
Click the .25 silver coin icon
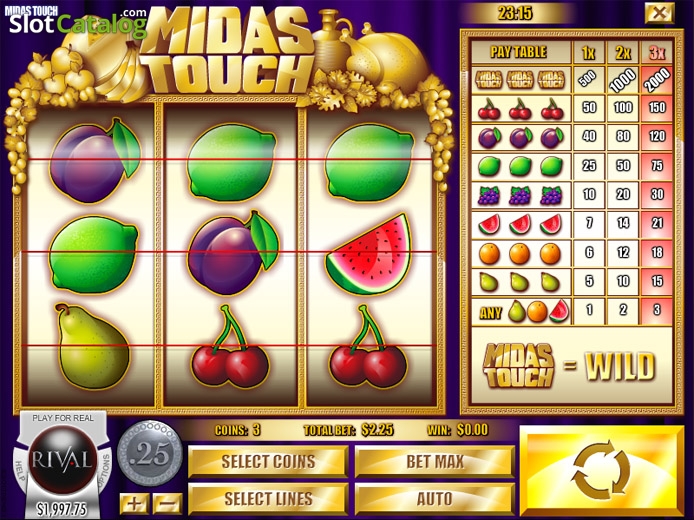coord(150,454)
